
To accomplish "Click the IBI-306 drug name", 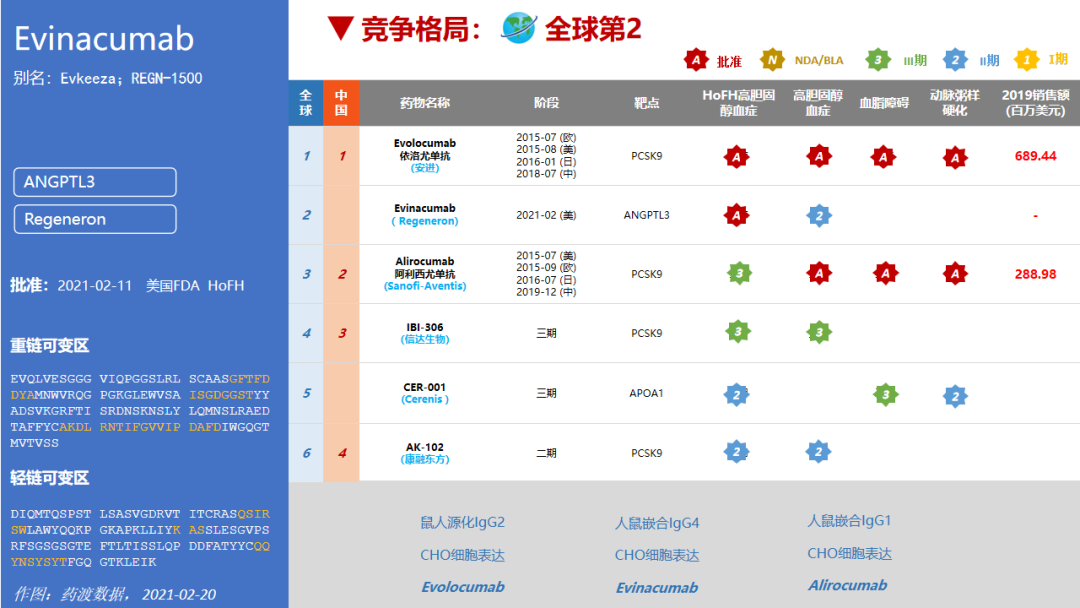I will click(x=425, y=327).
